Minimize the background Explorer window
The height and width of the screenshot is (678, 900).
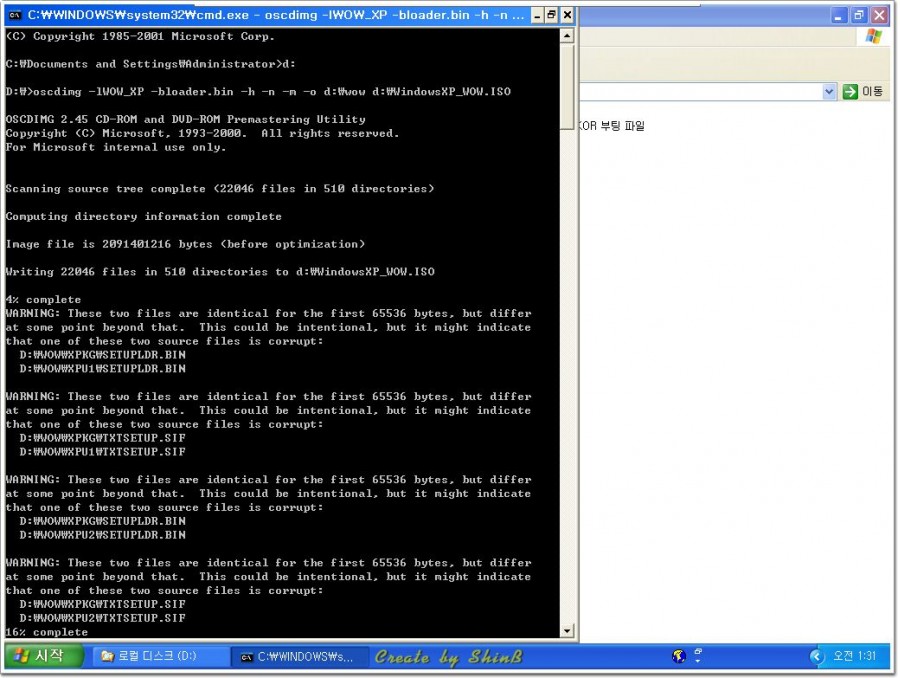838,16
